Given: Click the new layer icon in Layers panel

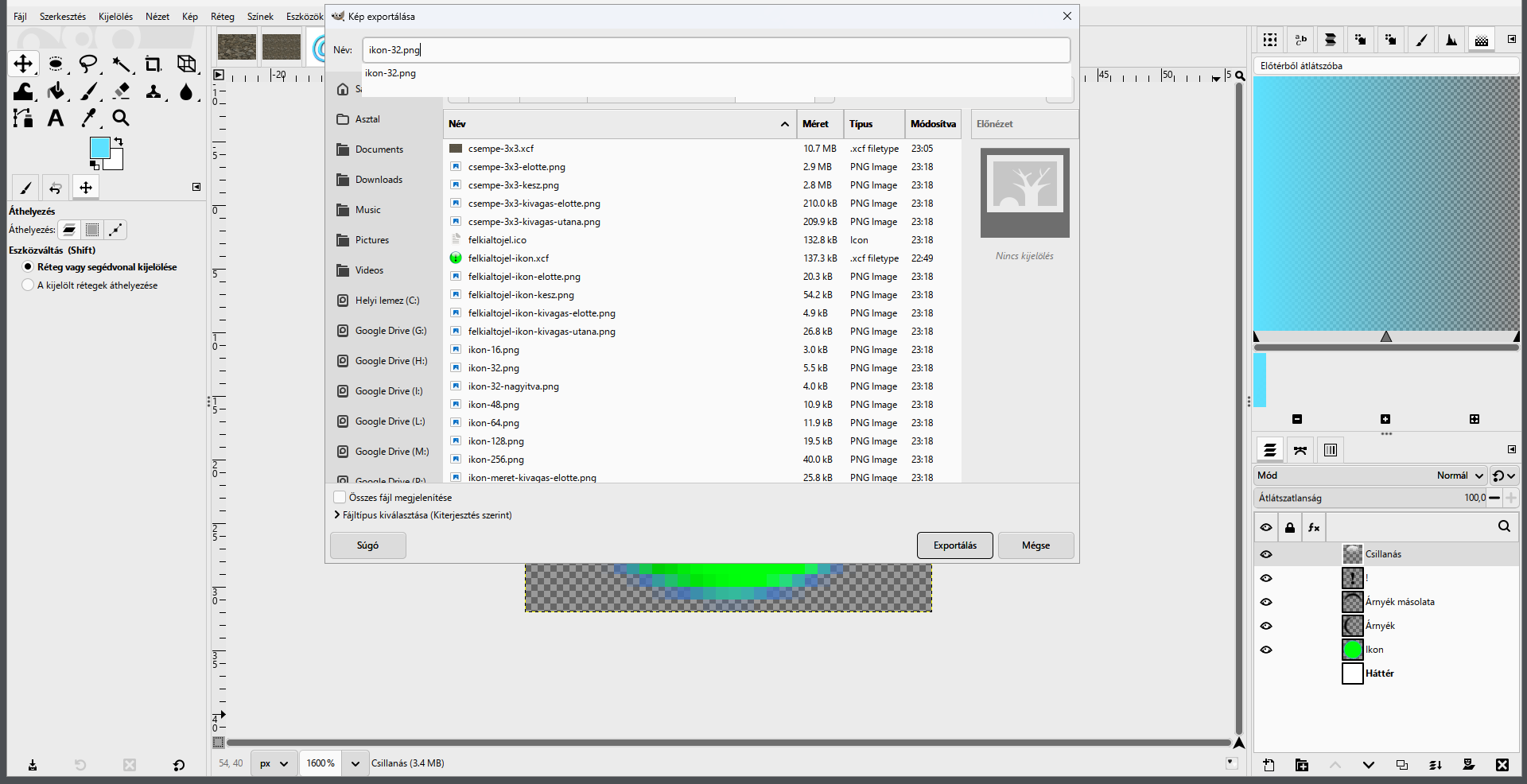Looking at the screenshot, I should (1269, 765).
